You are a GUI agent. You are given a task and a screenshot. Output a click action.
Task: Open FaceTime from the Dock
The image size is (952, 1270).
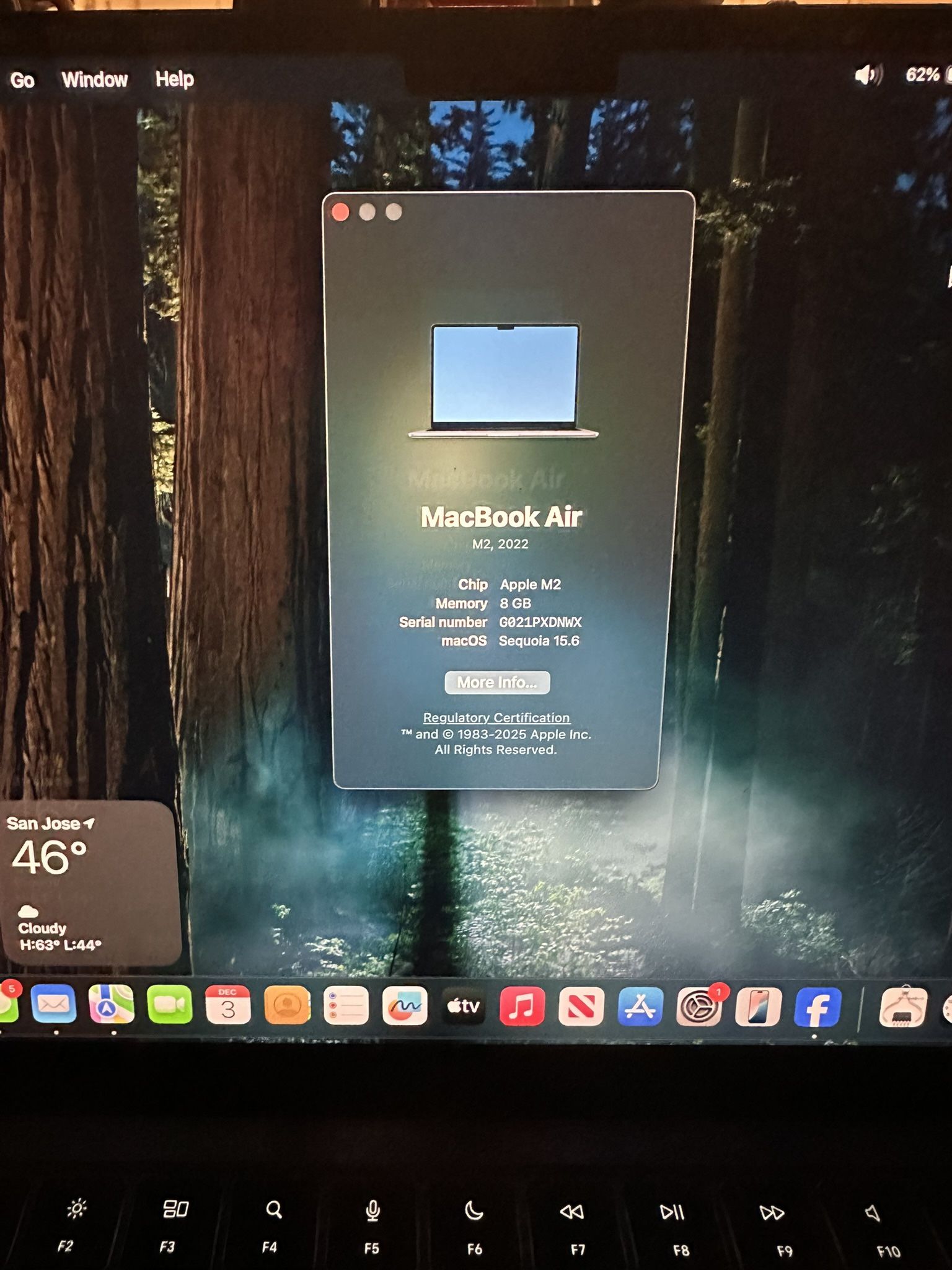coord(170,1005)
